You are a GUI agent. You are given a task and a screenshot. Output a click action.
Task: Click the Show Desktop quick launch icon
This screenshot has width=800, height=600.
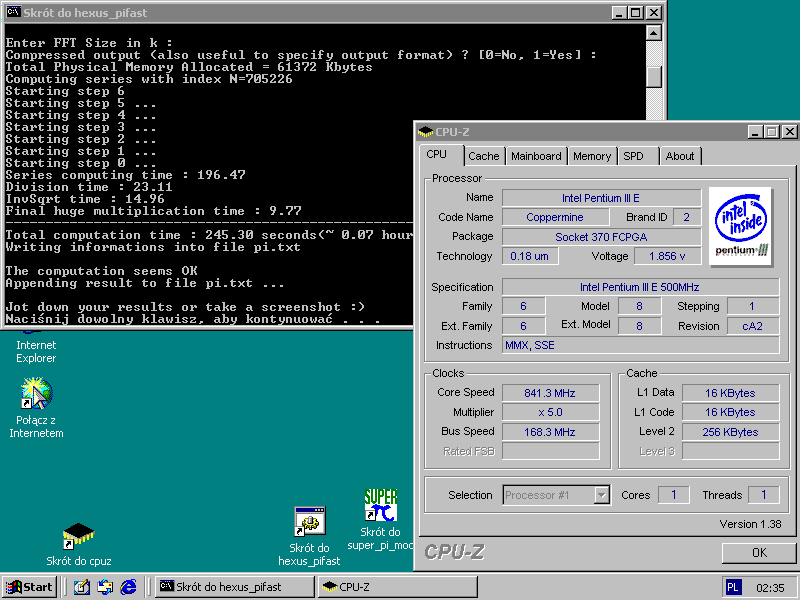(82, 587)
